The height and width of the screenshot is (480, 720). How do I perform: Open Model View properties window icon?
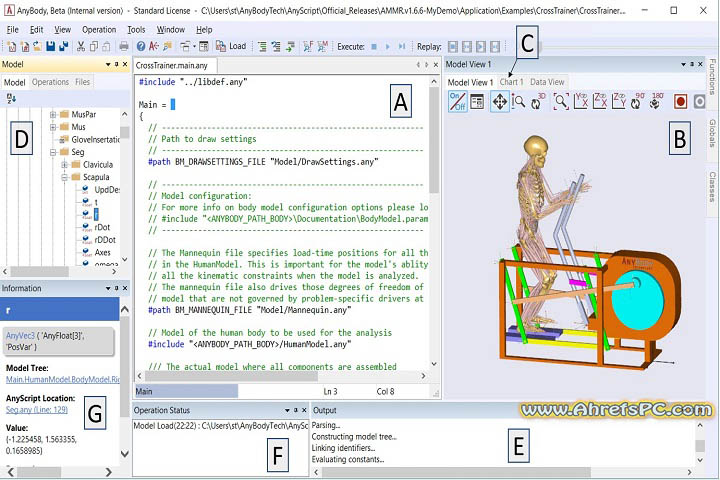(477, 102)
